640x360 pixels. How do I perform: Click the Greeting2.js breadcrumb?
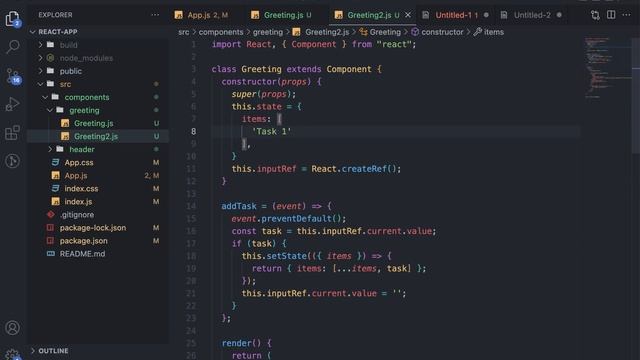(x=322, y=32)
